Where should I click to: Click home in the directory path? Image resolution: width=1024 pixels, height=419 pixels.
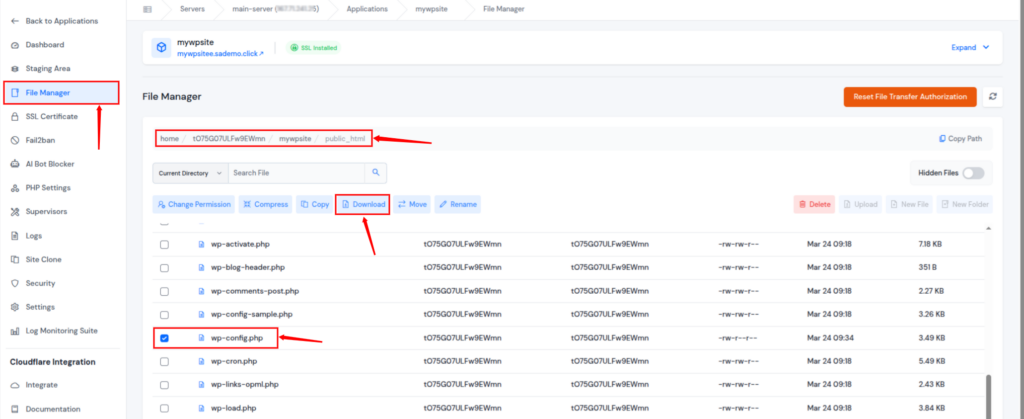coord(169,138)
